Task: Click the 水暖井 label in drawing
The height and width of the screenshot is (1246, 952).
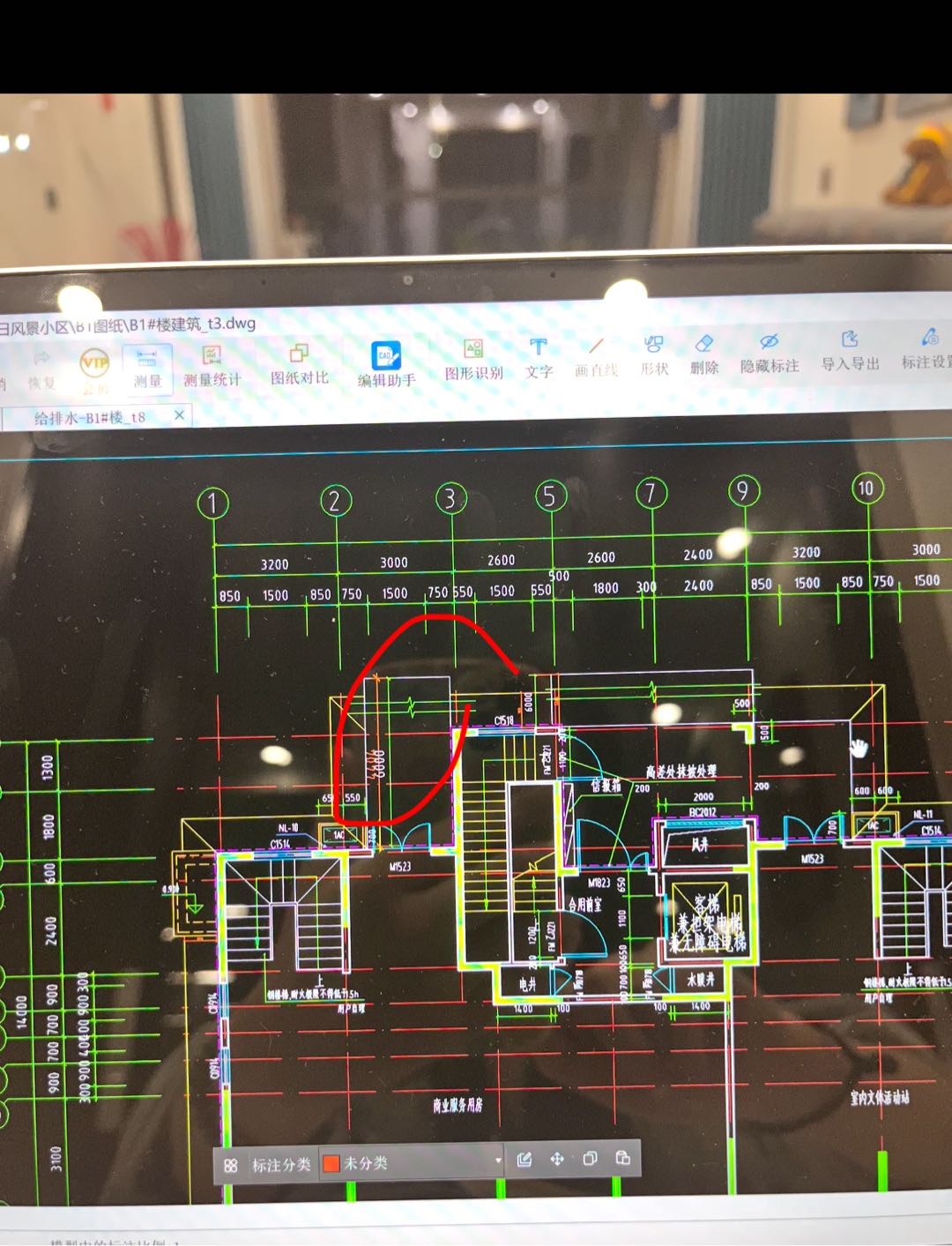Action: pos(701,979)
